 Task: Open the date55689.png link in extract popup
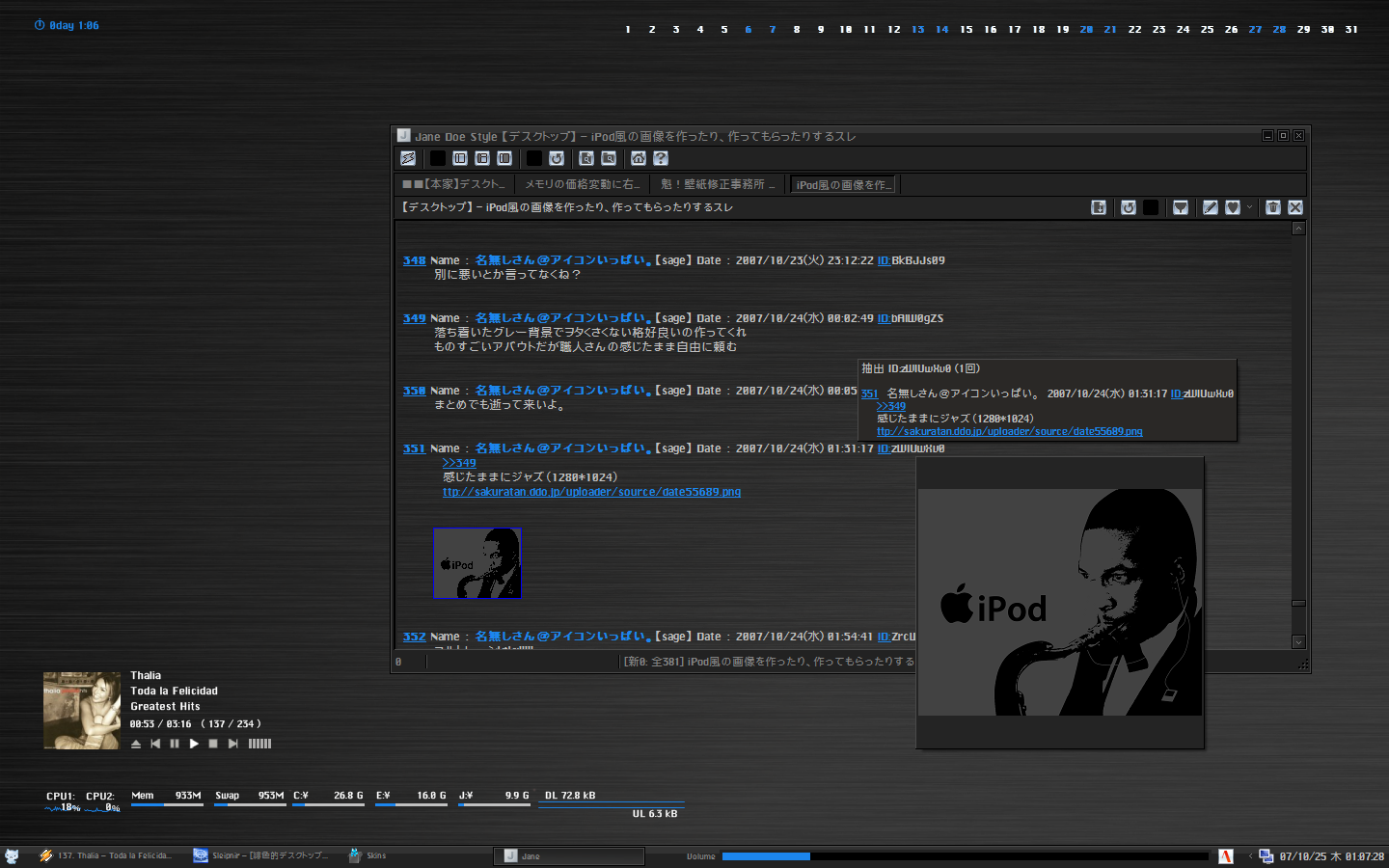coord(1009,431)
